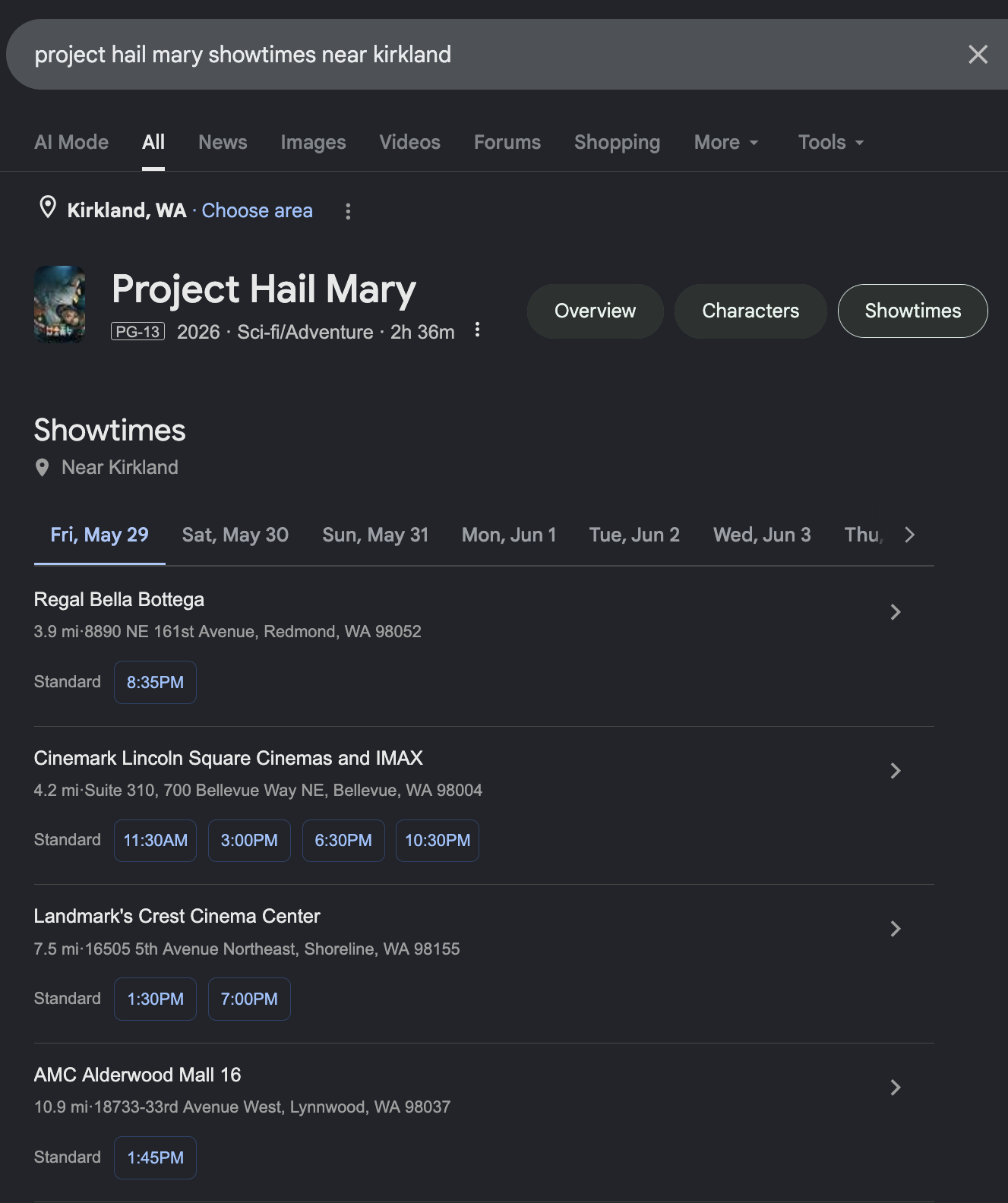Viewport: 1008px width, 1203px height.
Task: Open Landmark's Crest Cinema Center name
Action: (x=177, y=917)
